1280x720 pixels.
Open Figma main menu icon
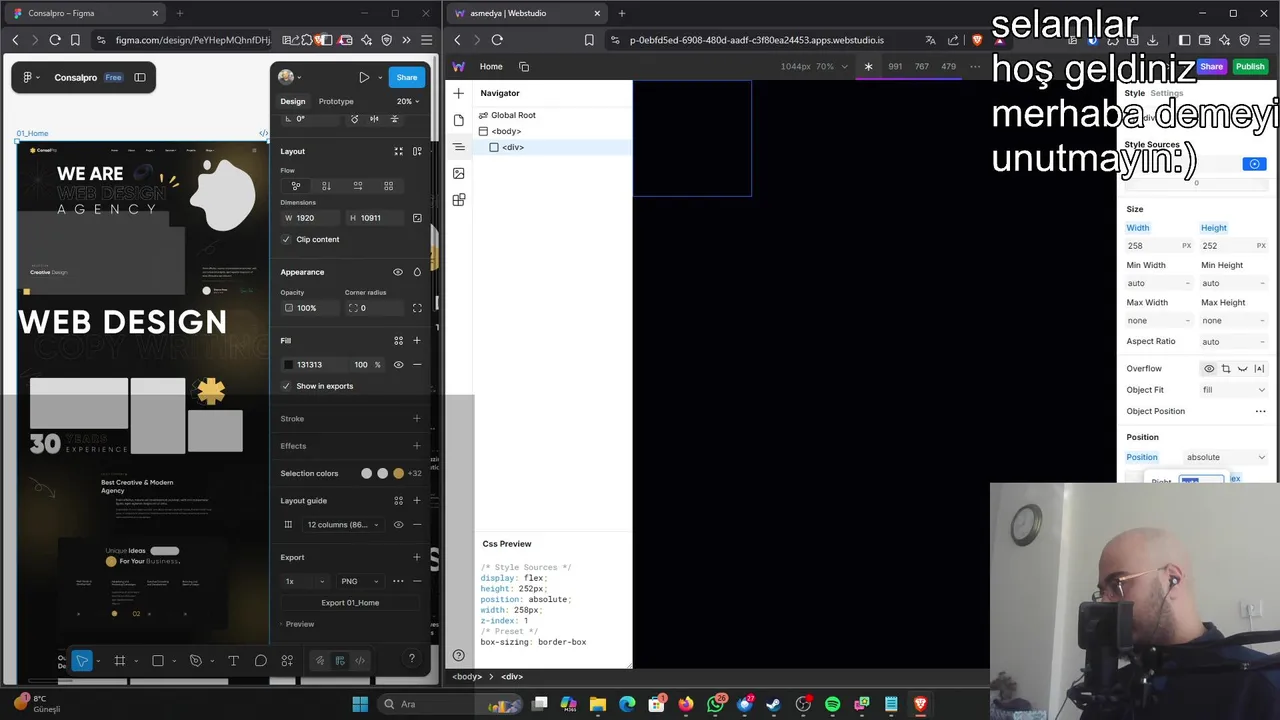30,77
